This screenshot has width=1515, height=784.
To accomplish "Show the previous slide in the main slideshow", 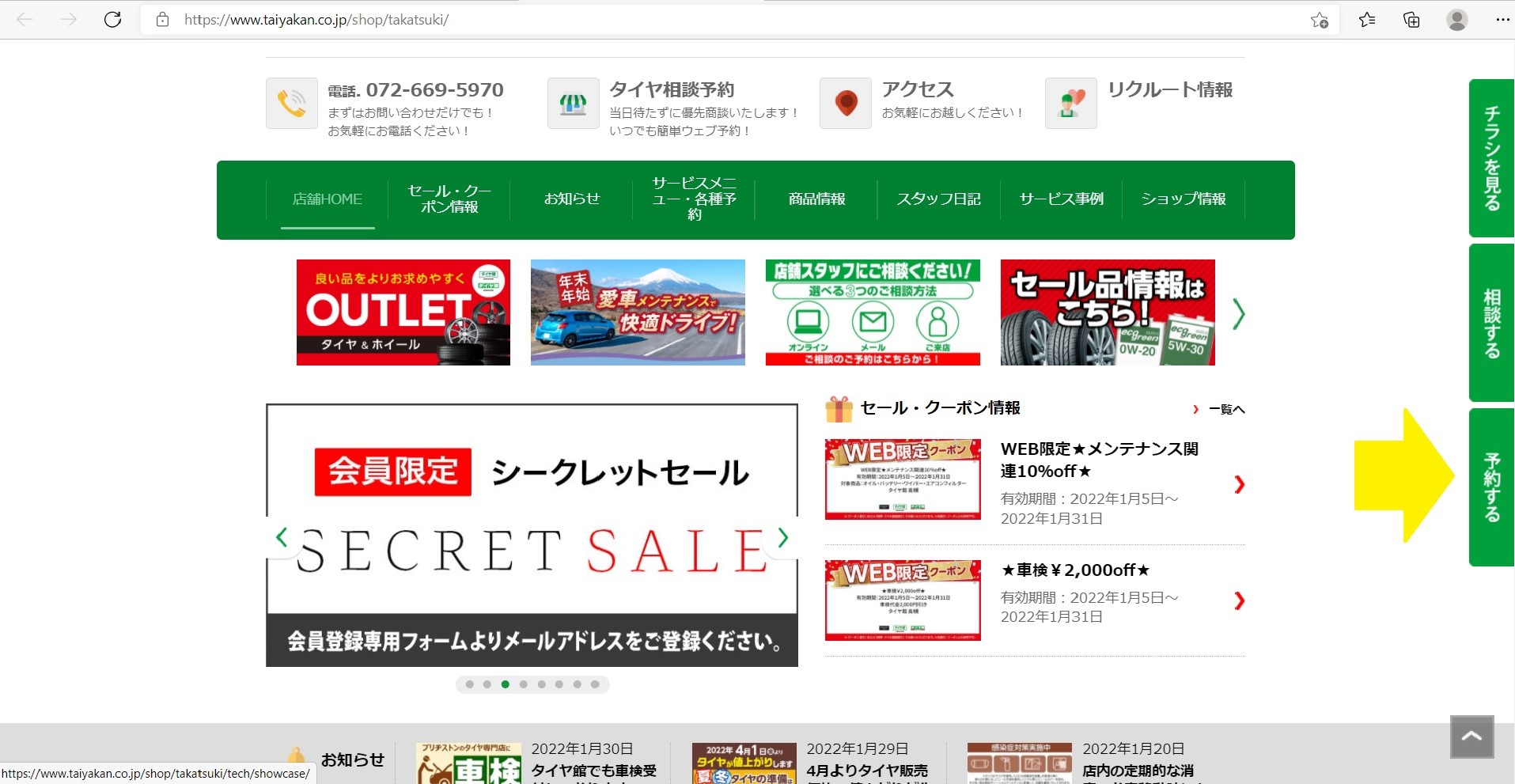I will [x=282, y=538].
